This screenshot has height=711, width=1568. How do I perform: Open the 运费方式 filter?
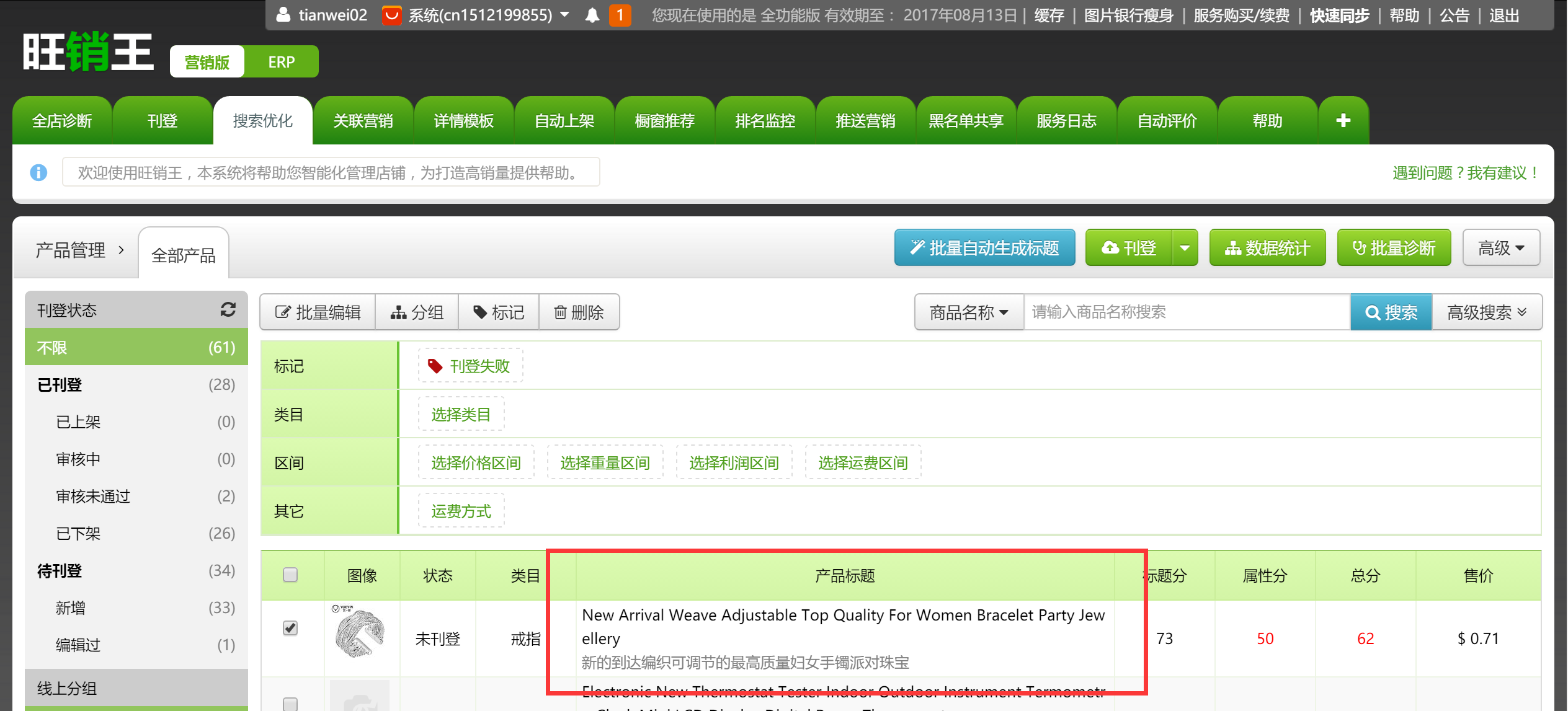coord(461,511)
